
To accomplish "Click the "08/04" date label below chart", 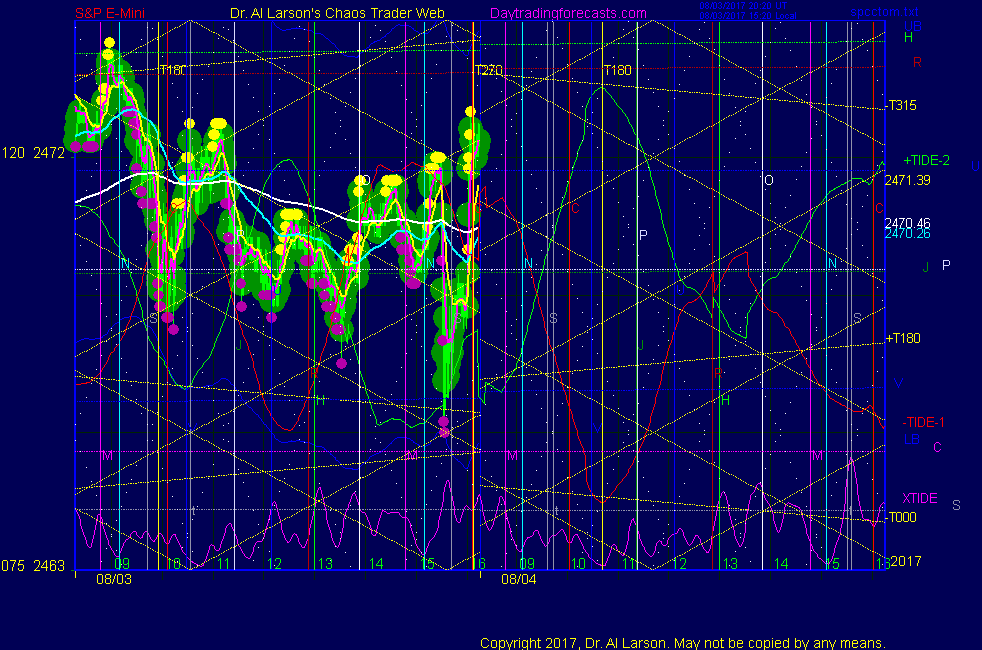I will [519, 579].
